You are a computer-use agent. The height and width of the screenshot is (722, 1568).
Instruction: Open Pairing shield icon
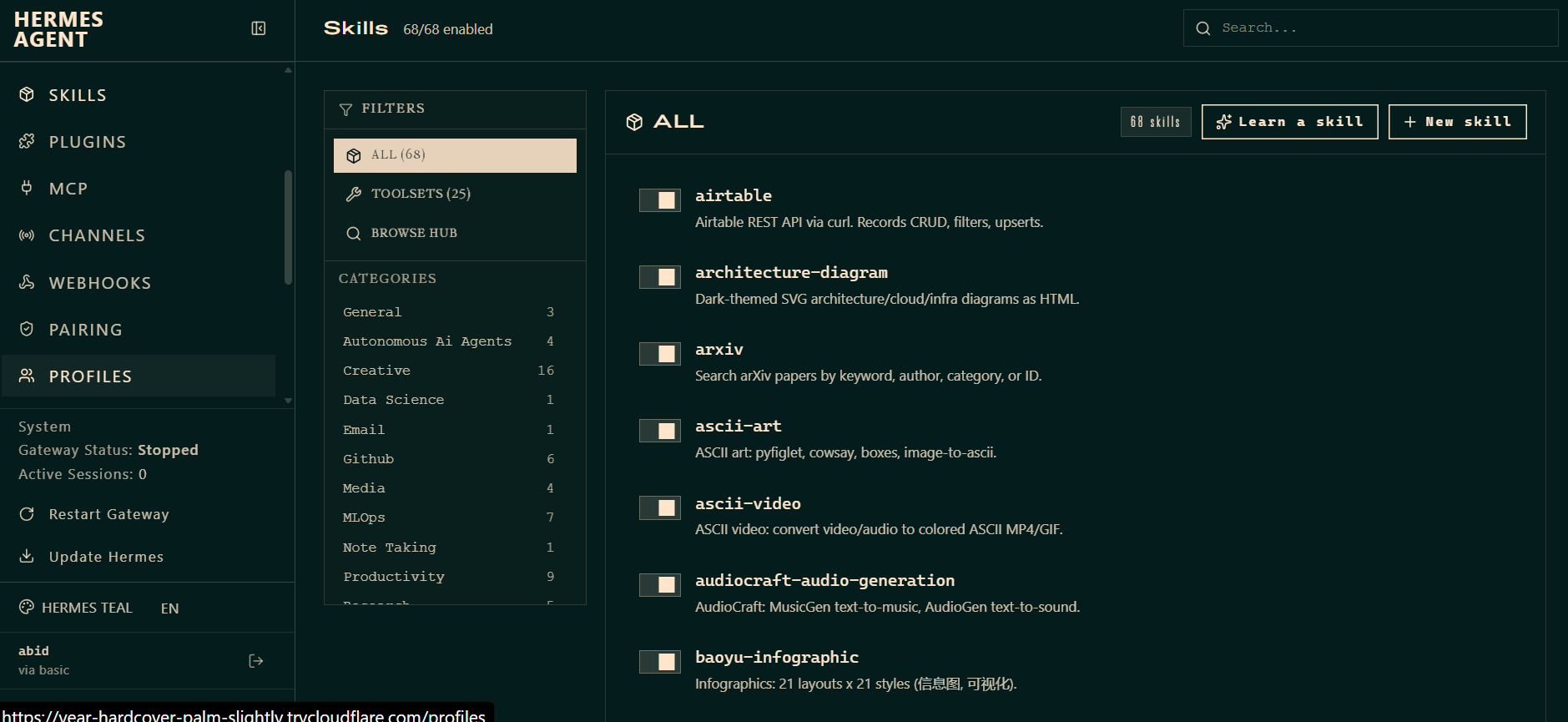coord(27,329)
